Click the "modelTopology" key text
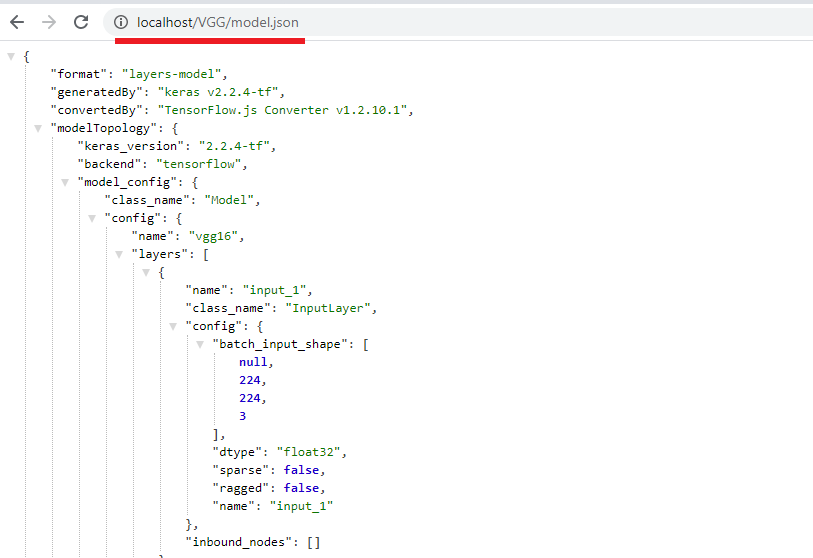 pos(103,128)
